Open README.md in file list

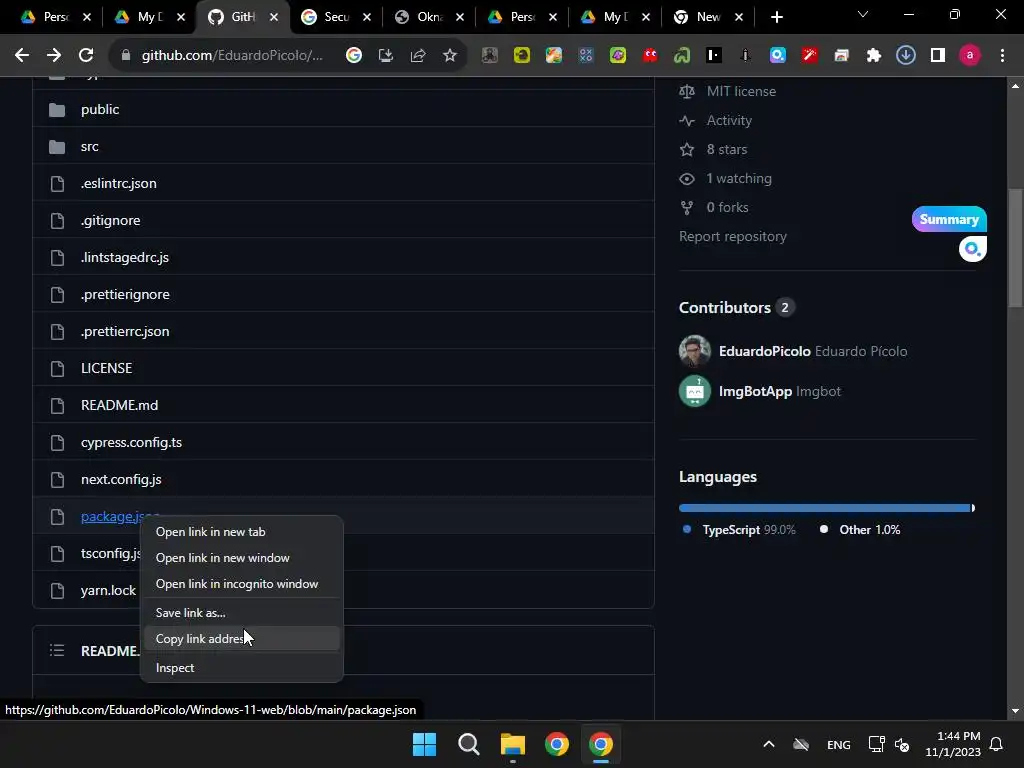coord(120,406)
